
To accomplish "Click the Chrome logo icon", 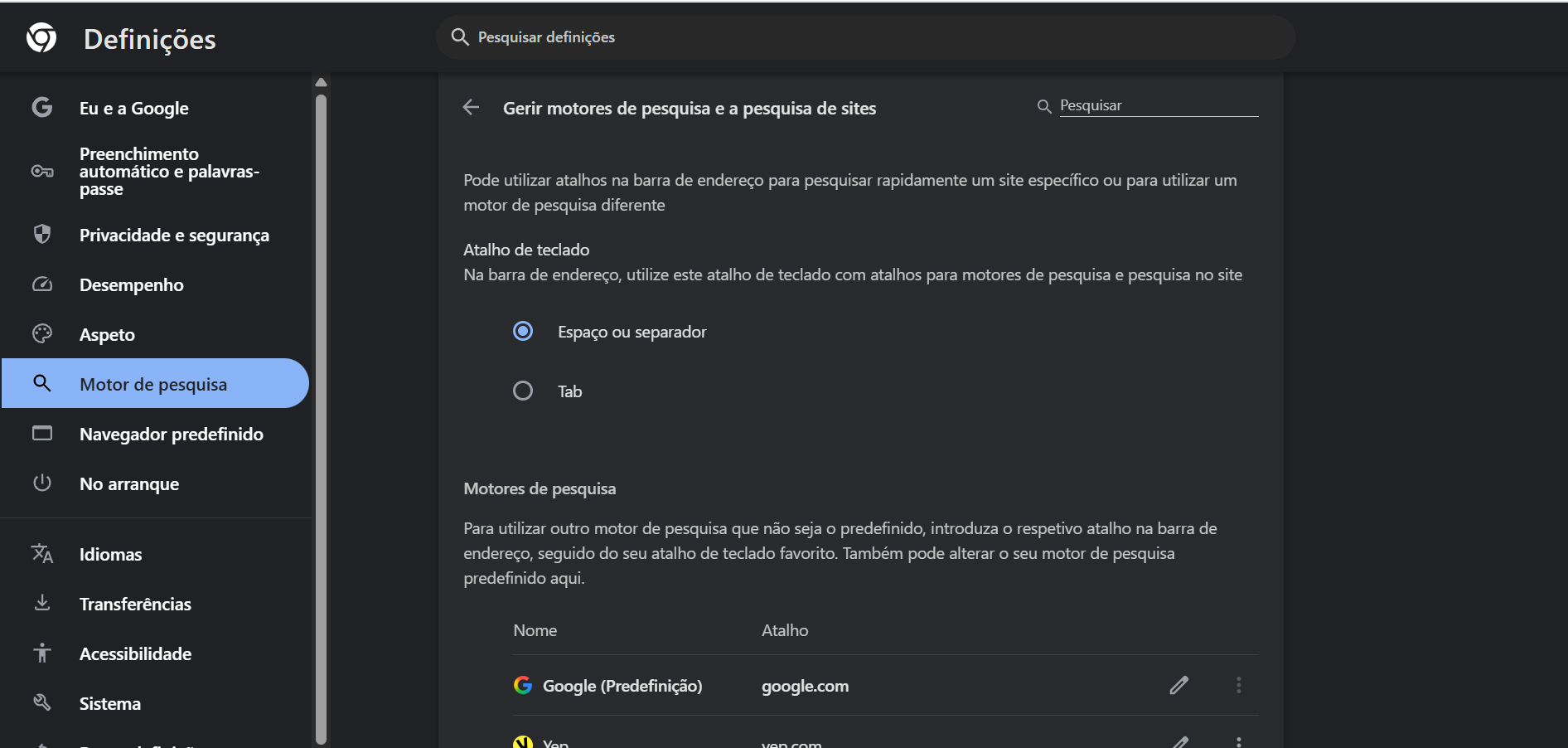I will click(41, 38).
